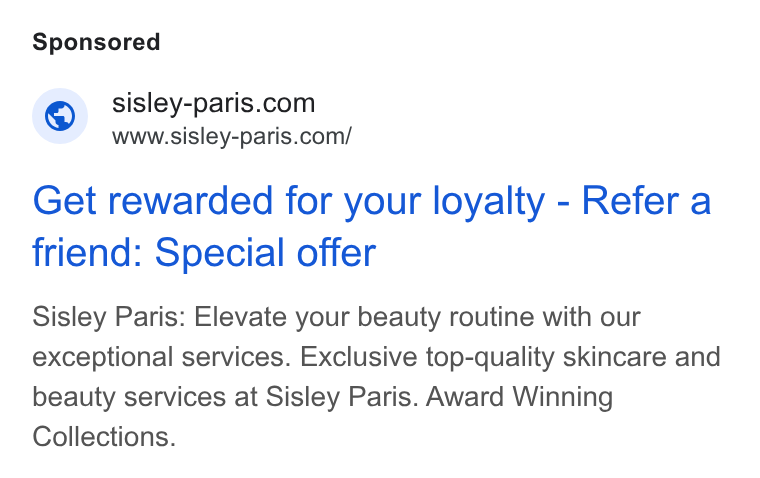This screenshot has height=478, width=760.
Task: Click the word 'friend:' in the headline
Action: 87,253
